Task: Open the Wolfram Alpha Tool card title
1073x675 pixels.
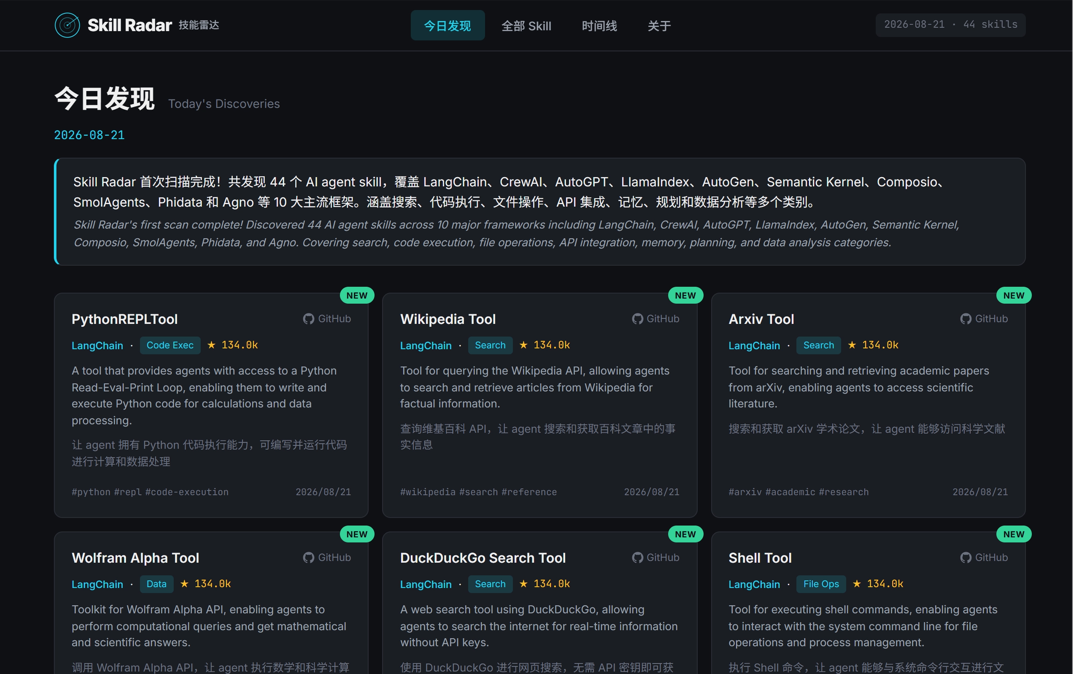Action: [135, 558]
